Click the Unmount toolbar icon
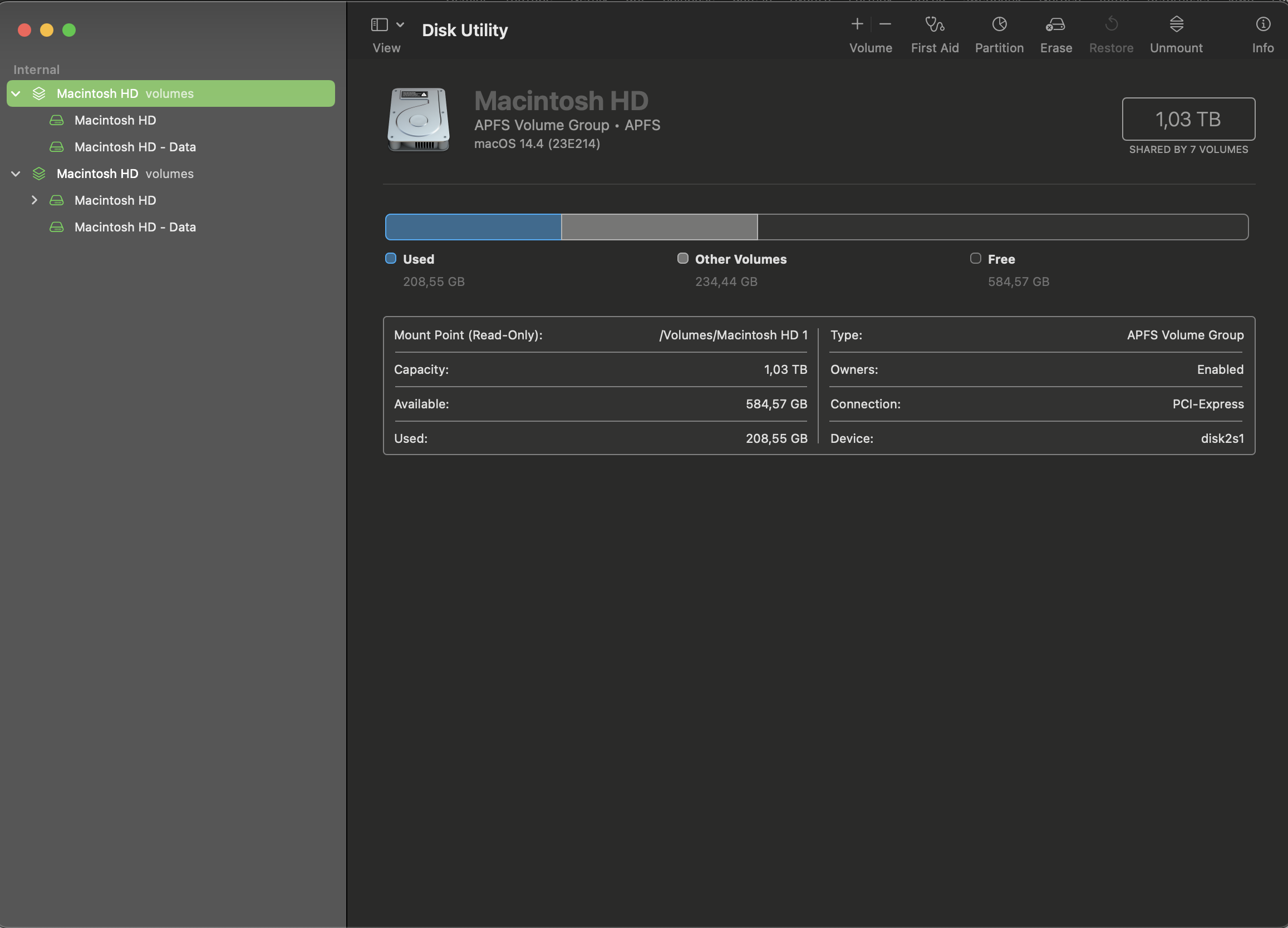1288x928 pixels. tap(1176, 24)
